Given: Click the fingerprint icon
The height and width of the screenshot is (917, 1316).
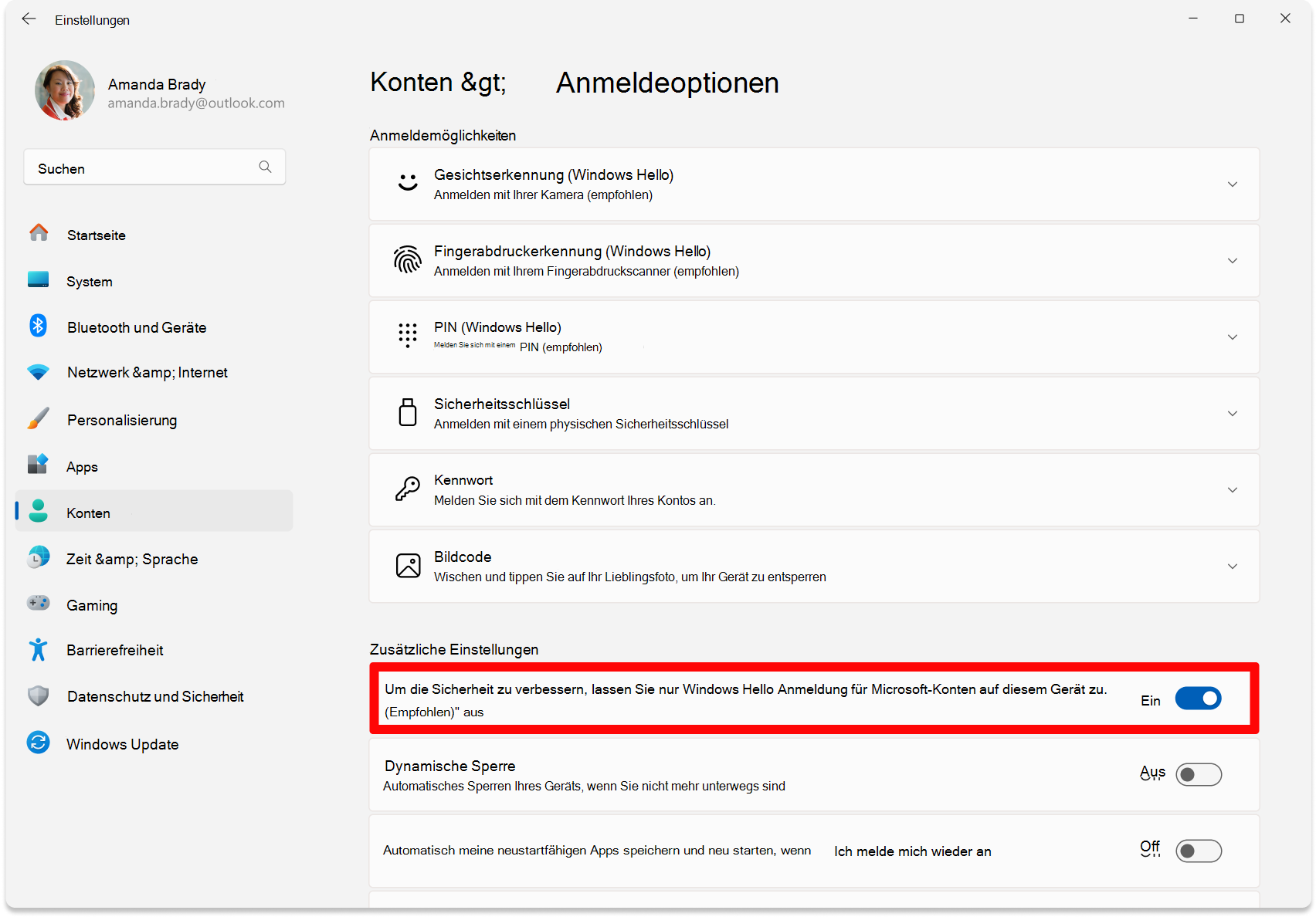Looking at the screenshot, I should pyautogui.click(x=408, y=260).
